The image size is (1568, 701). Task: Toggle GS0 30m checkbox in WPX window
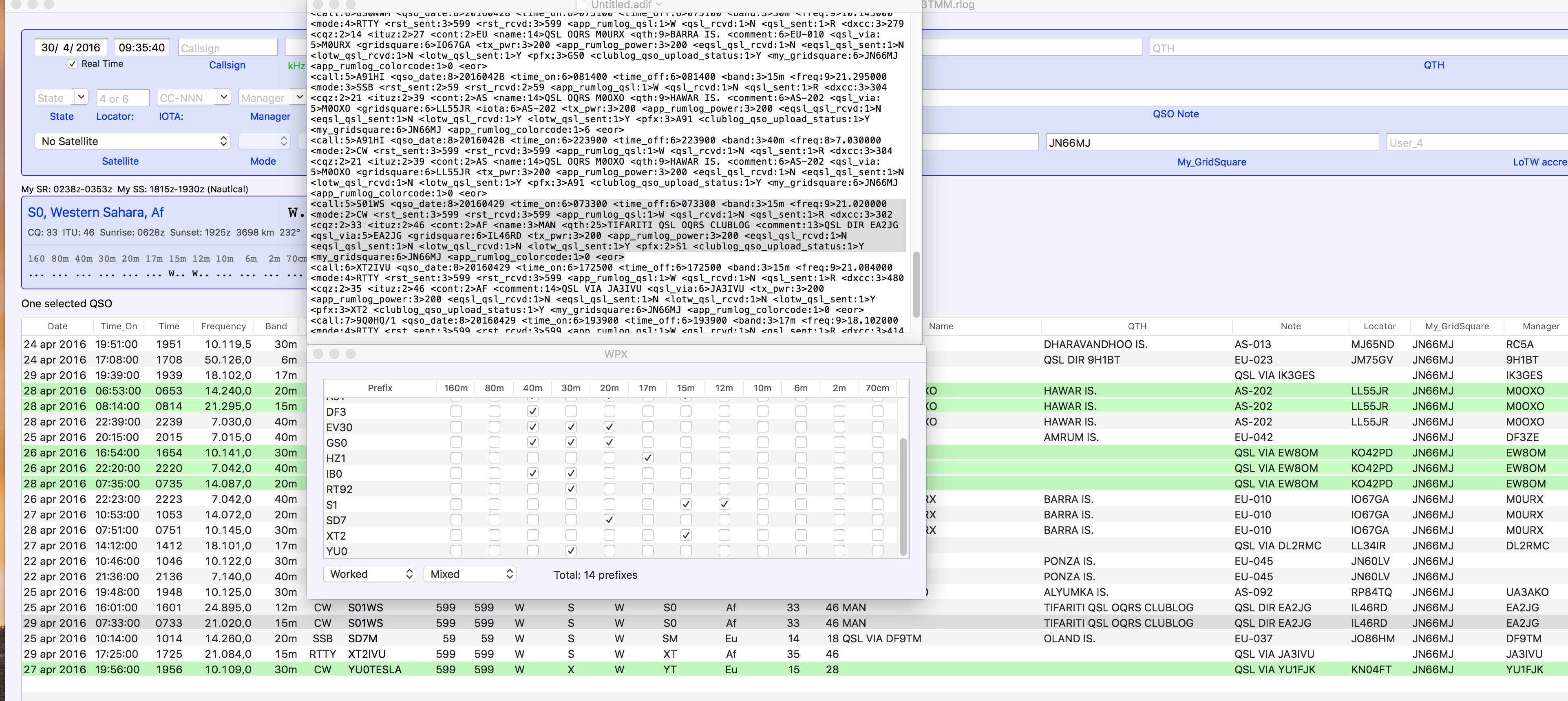571,442
